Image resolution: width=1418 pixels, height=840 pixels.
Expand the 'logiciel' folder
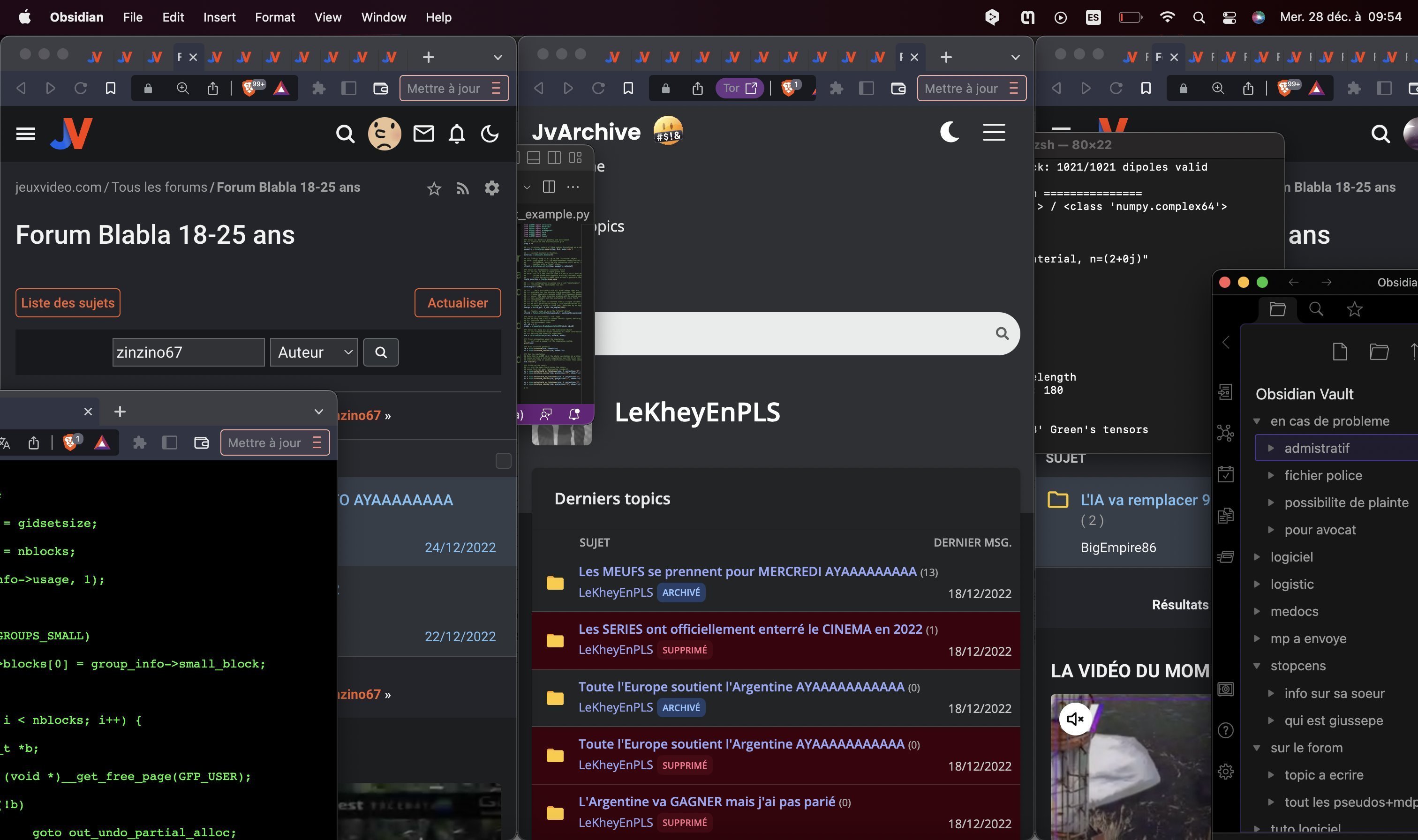point(1257,557)
